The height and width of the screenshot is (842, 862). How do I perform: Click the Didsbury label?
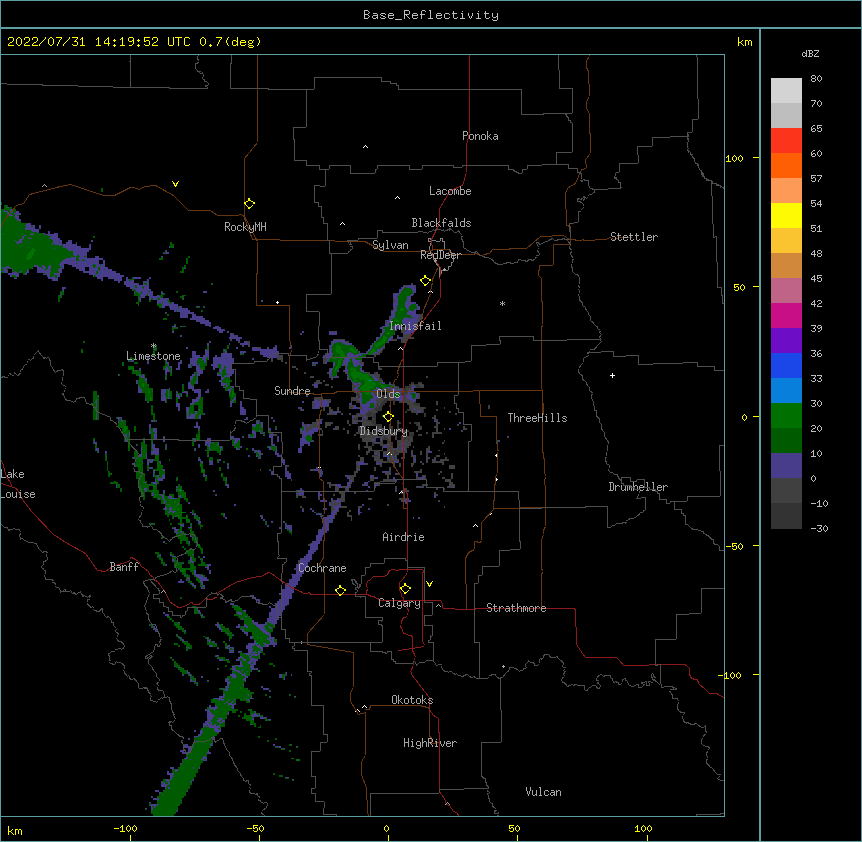[x=383, y=431]
